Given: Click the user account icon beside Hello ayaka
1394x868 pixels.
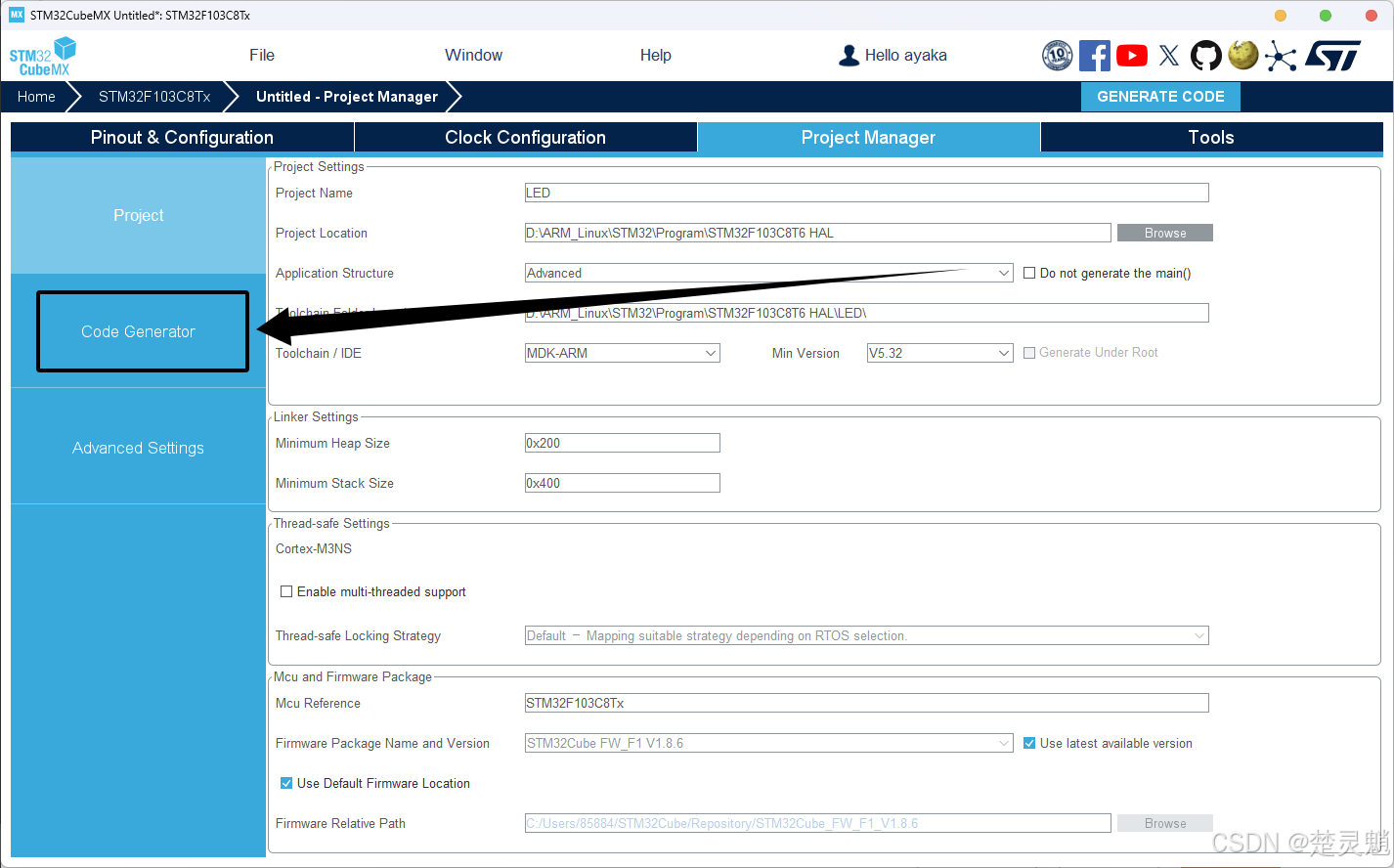Looking at the screenshot, I should 849,56.
